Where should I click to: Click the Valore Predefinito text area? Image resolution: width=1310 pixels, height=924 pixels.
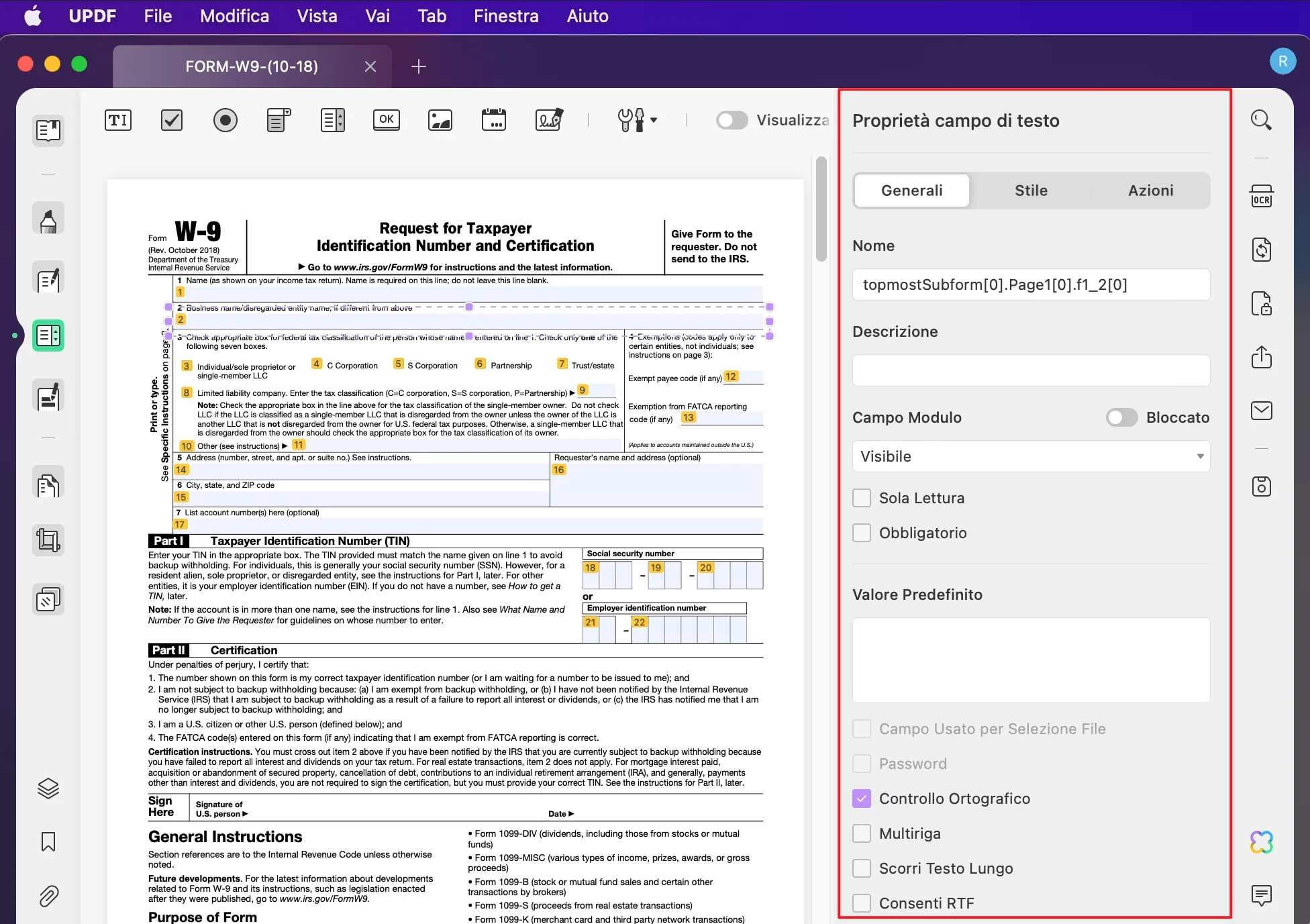coord(1031,660)
